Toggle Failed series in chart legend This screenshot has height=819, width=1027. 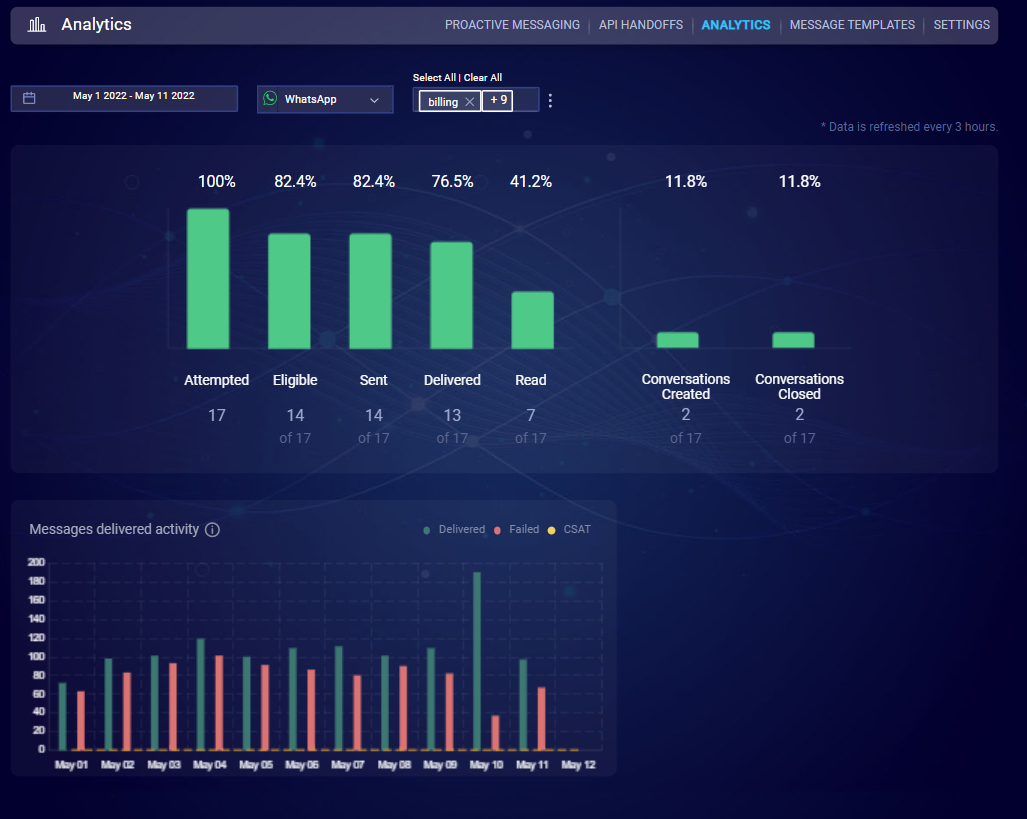(x=517, y=529)
